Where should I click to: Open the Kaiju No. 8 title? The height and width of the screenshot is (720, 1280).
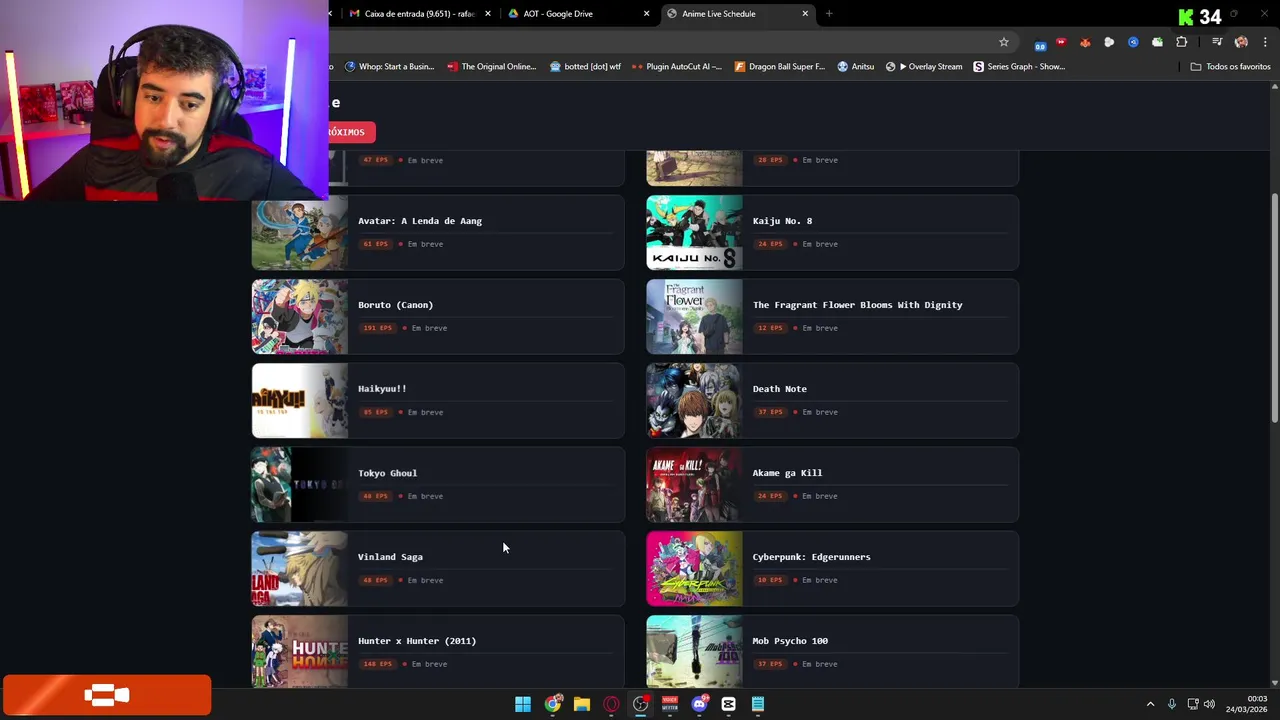click(x=782, y=221)
